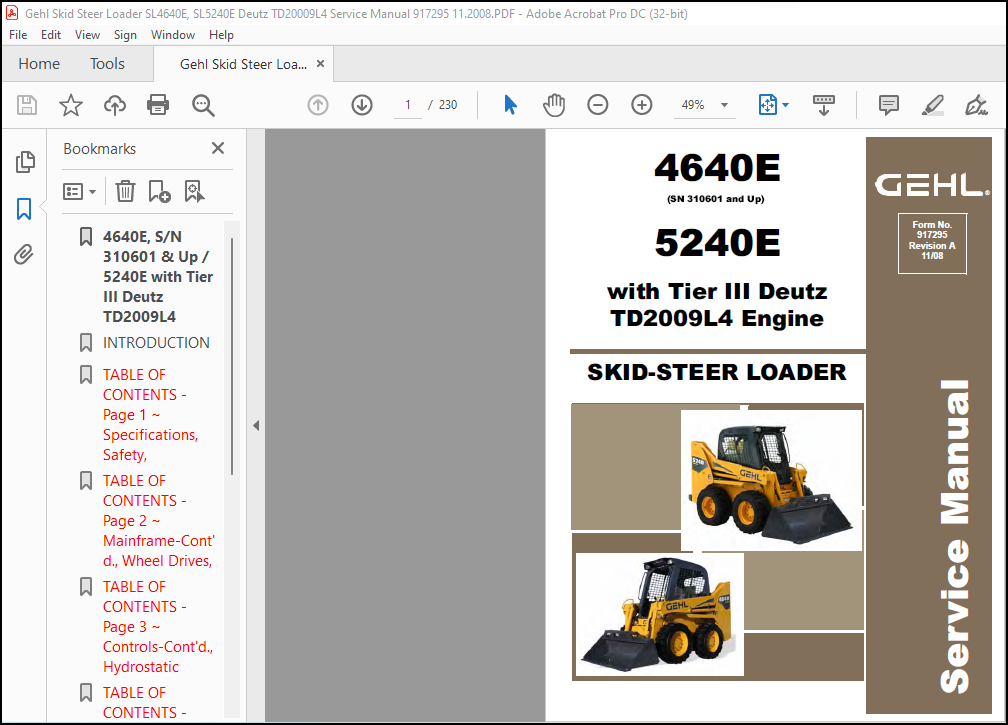Collapse the navigation pane with left arrow
The height and width of the screenshot is (725, 1008).
pyautogui.click(x=256, y=425)
